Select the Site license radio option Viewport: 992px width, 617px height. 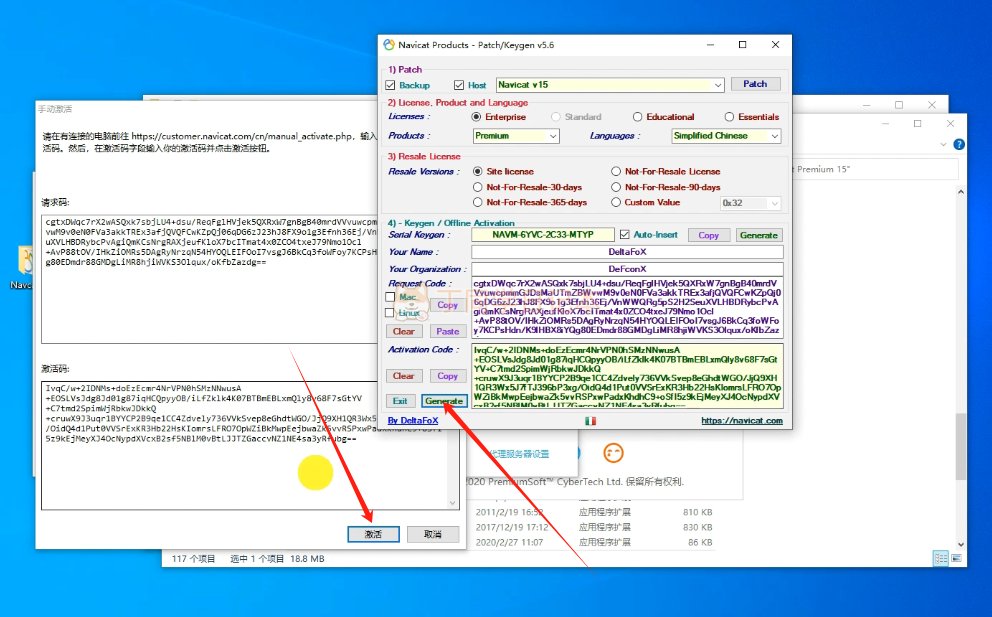pyautogui.click(x=478, y=171)
